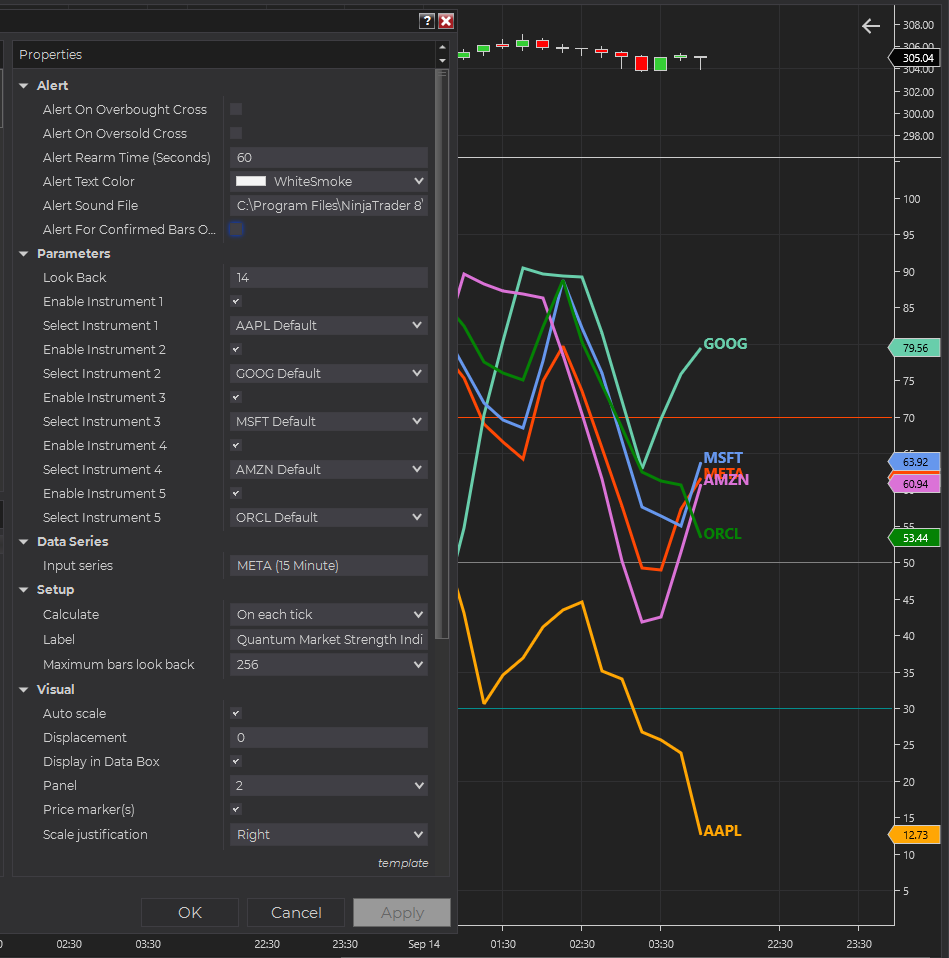
Task: Click the AAPL line label on chart
Action: point(722,831)
